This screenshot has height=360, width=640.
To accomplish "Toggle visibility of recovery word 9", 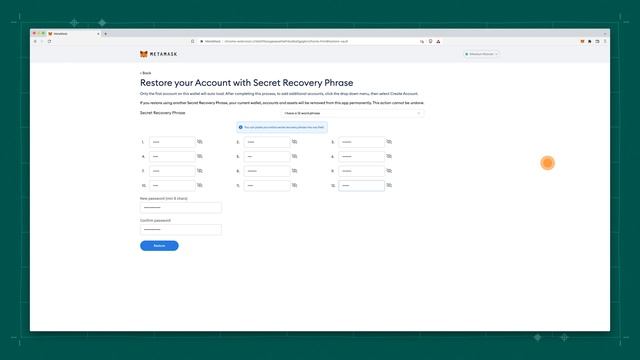I will 389,171.
